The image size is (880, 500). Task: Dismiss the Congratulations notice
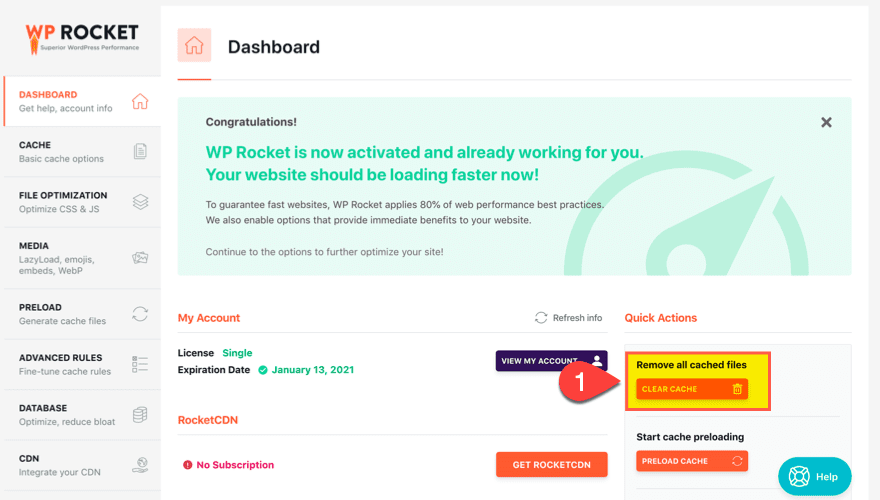(x=826, y=122)
